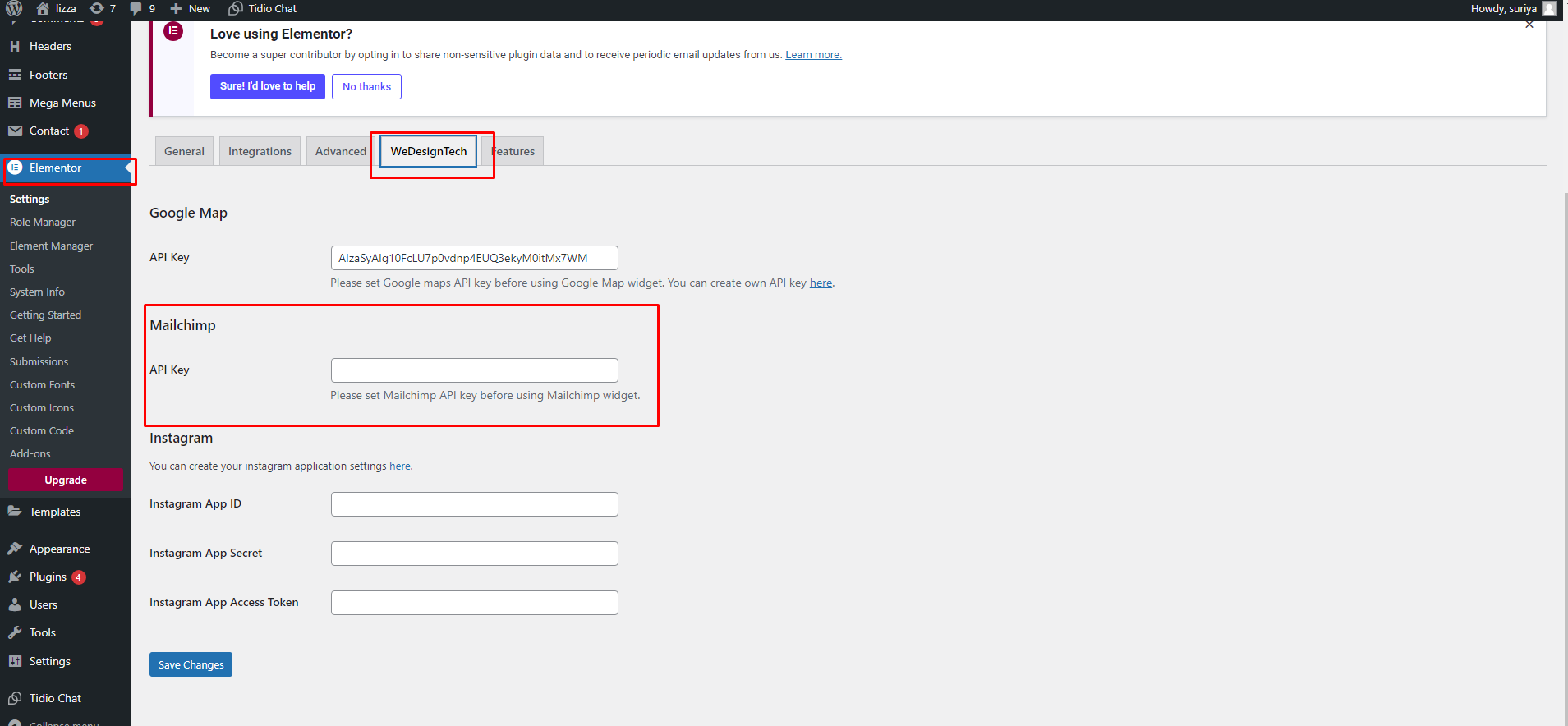Click the Users person icon

pyautogui.click(x=15, y=604)
